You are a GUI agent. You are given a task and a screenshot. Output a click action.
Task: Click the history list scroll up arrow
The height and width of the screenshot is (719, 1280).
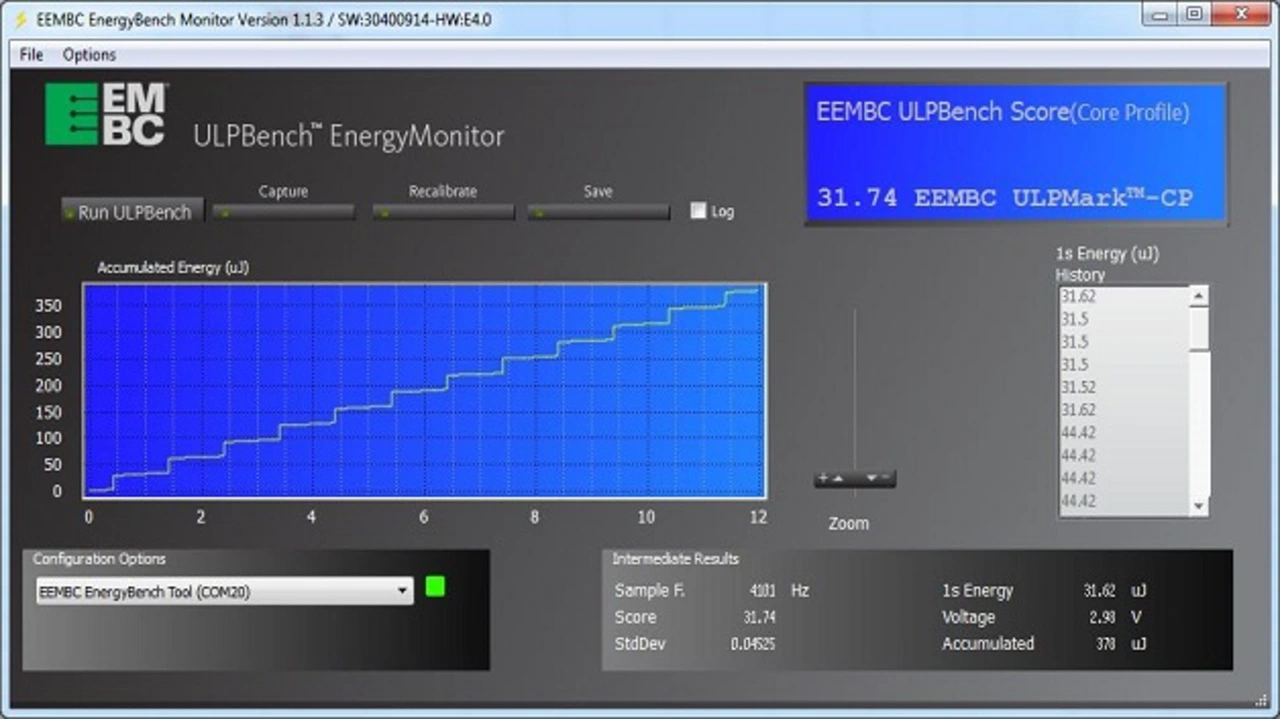1199,296
